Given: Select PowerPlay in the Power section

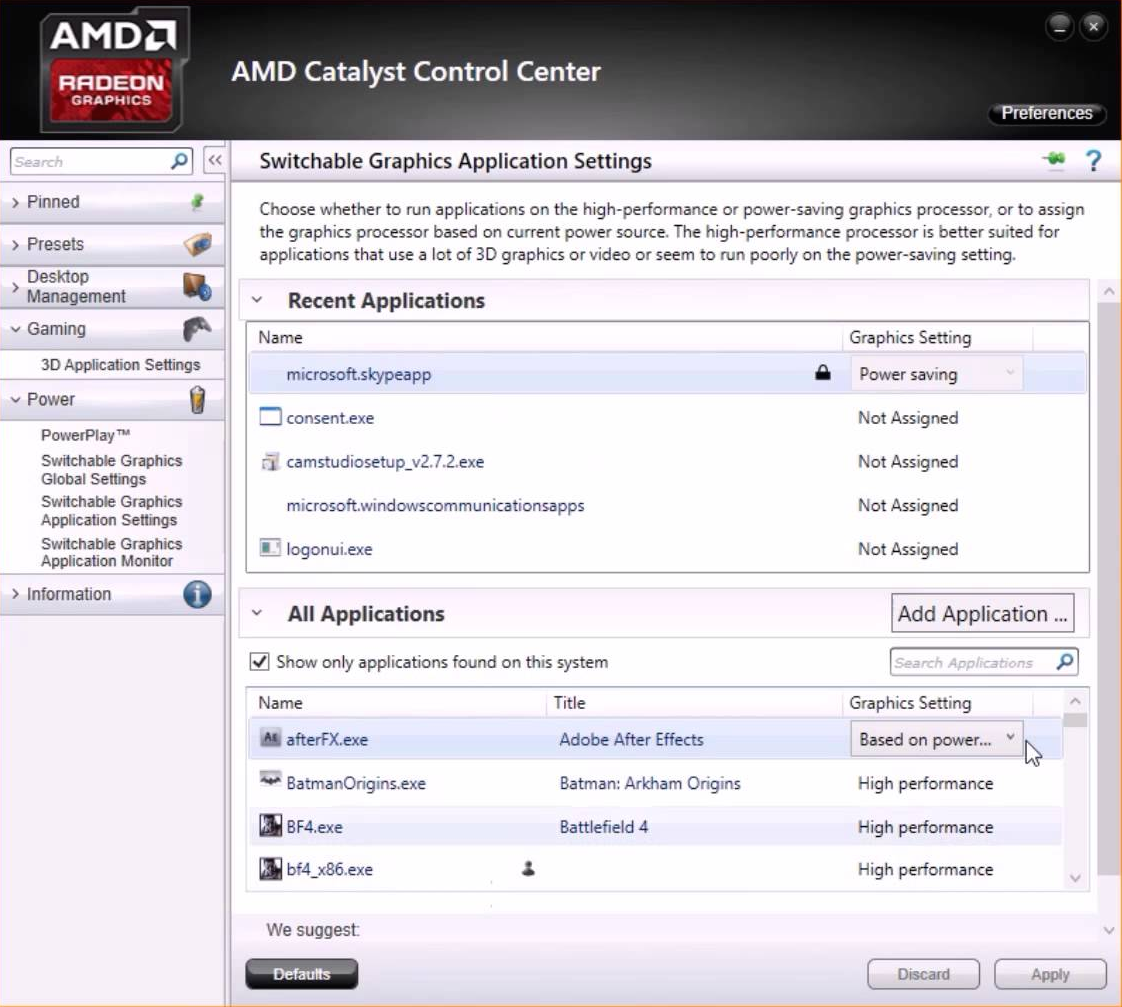Looking at the screenshot, I should 86,435.
